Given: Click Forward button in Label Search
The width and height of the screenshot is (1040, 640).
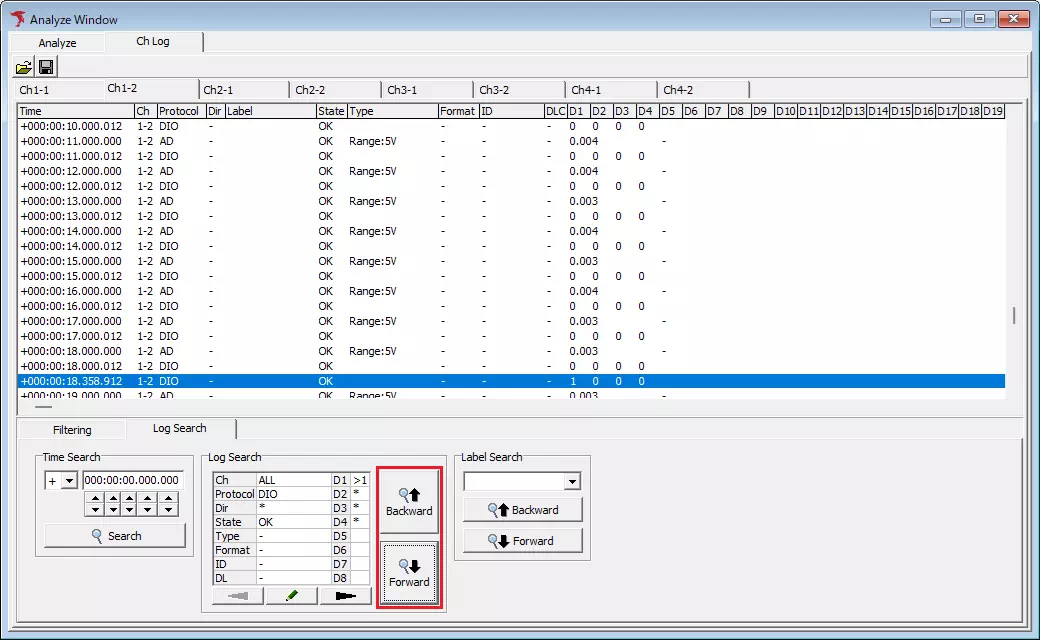Looking at the screenshot, I should tap(522, 541).
